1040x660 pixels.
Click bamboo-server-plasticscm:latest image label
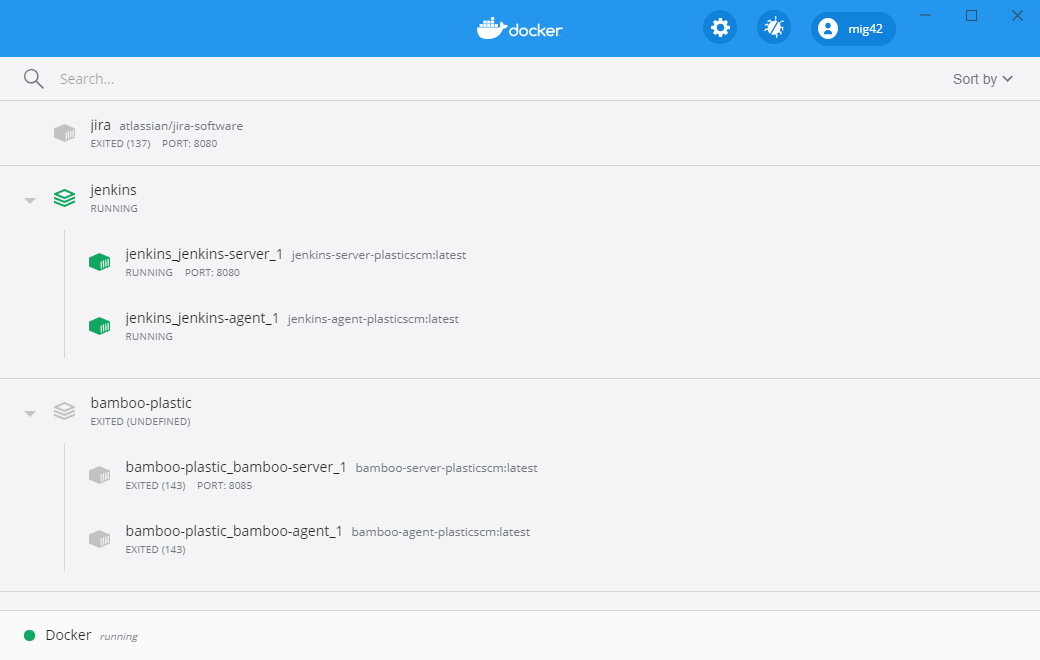[x=446, y=468]
